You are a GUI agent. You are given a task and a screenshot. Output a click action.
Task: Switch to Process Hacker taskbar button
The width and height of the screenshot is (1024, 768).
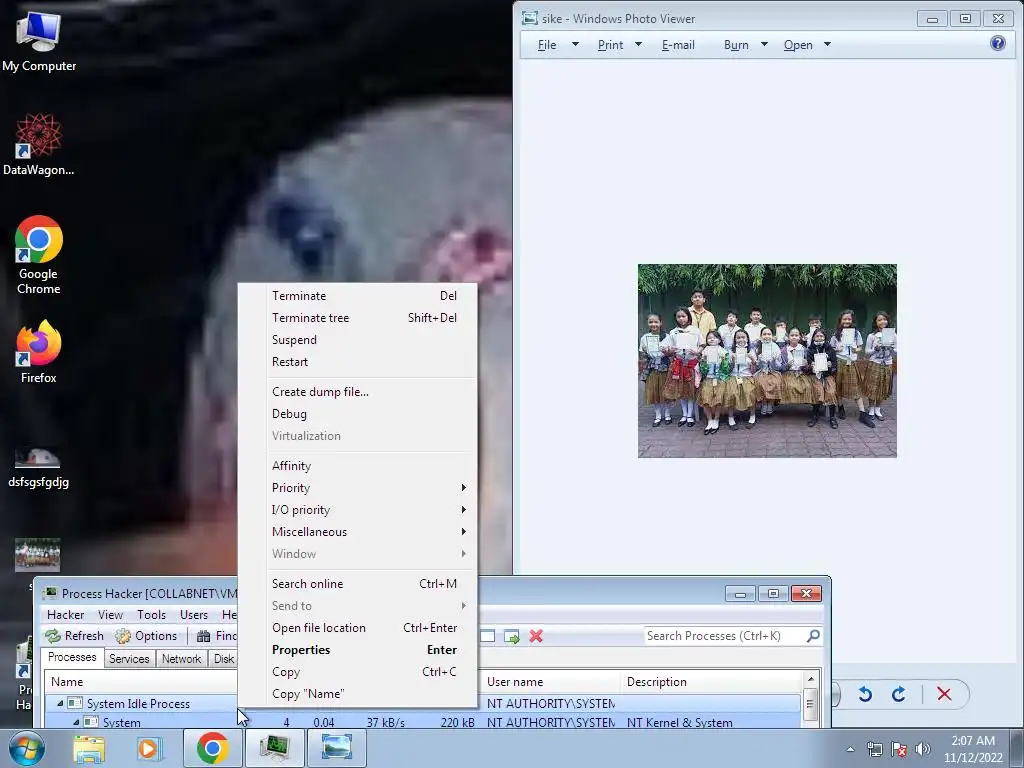click(274, 748)
